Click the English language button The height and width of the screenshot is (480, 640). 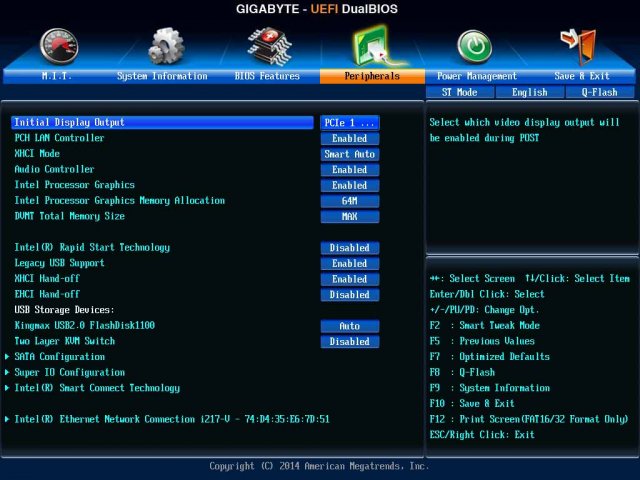coord(529,92)
